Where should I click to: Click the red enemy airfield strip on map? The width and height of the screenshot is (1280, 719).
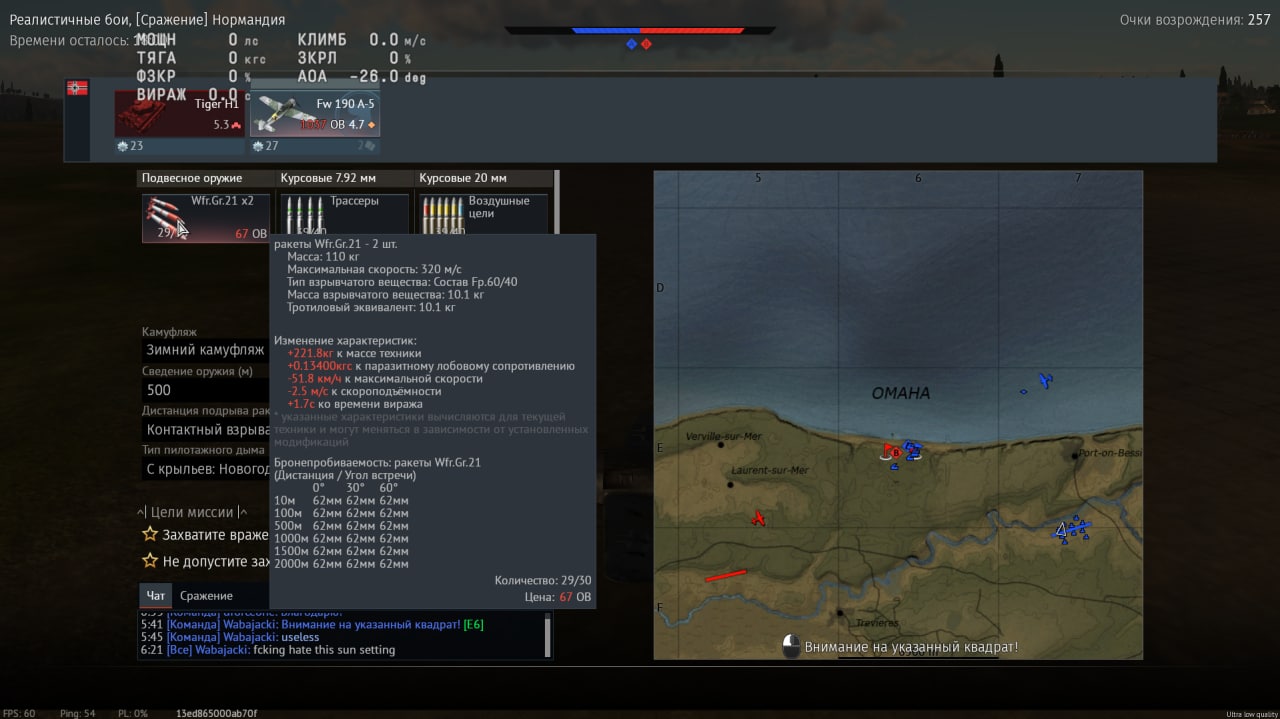click(x=726, y=575)
